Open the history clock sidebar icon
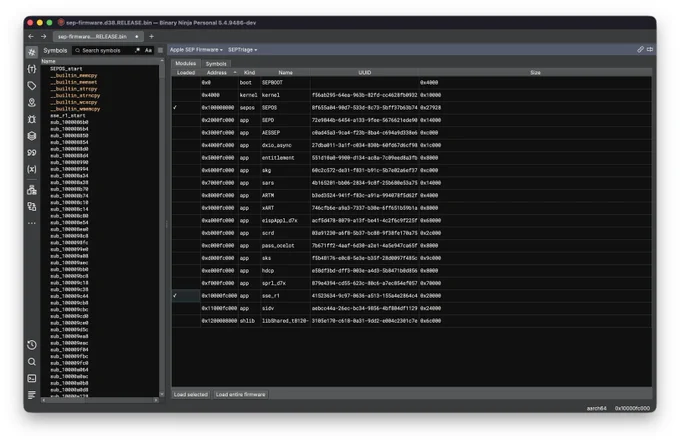 click(x=32, y=345)
